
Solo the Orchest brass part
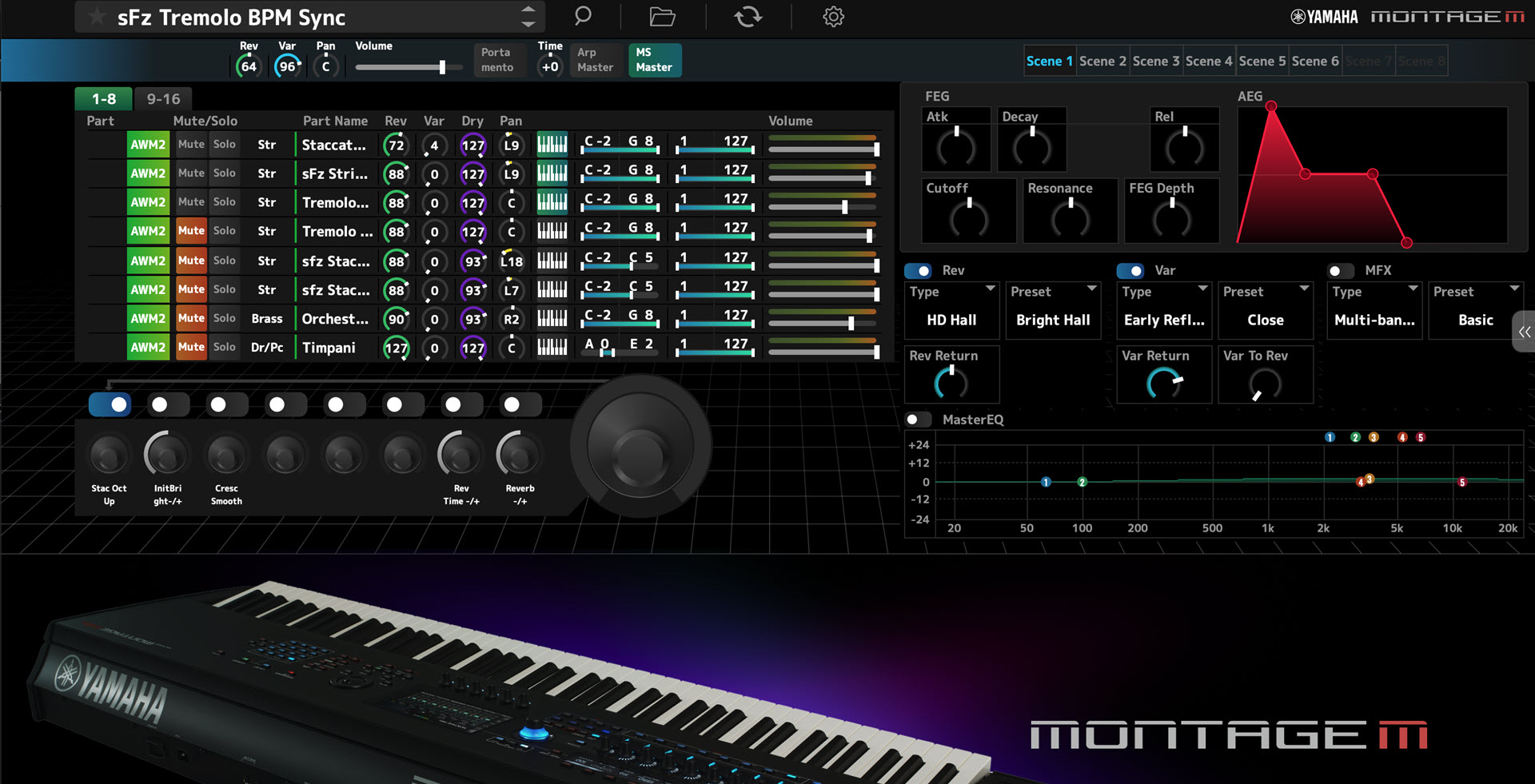click(x=224, y=318)
